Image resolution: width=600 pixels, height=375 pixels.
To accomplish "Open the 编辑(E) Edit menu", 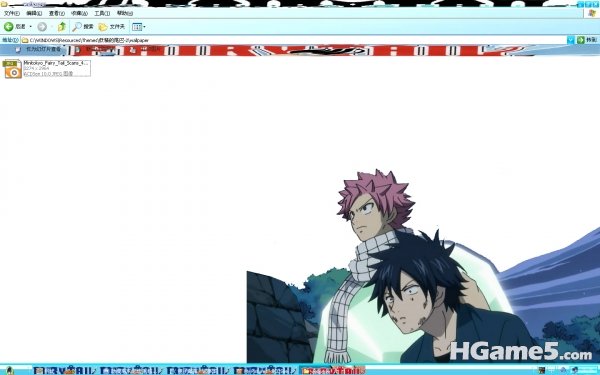I will (x=34, y=13).
